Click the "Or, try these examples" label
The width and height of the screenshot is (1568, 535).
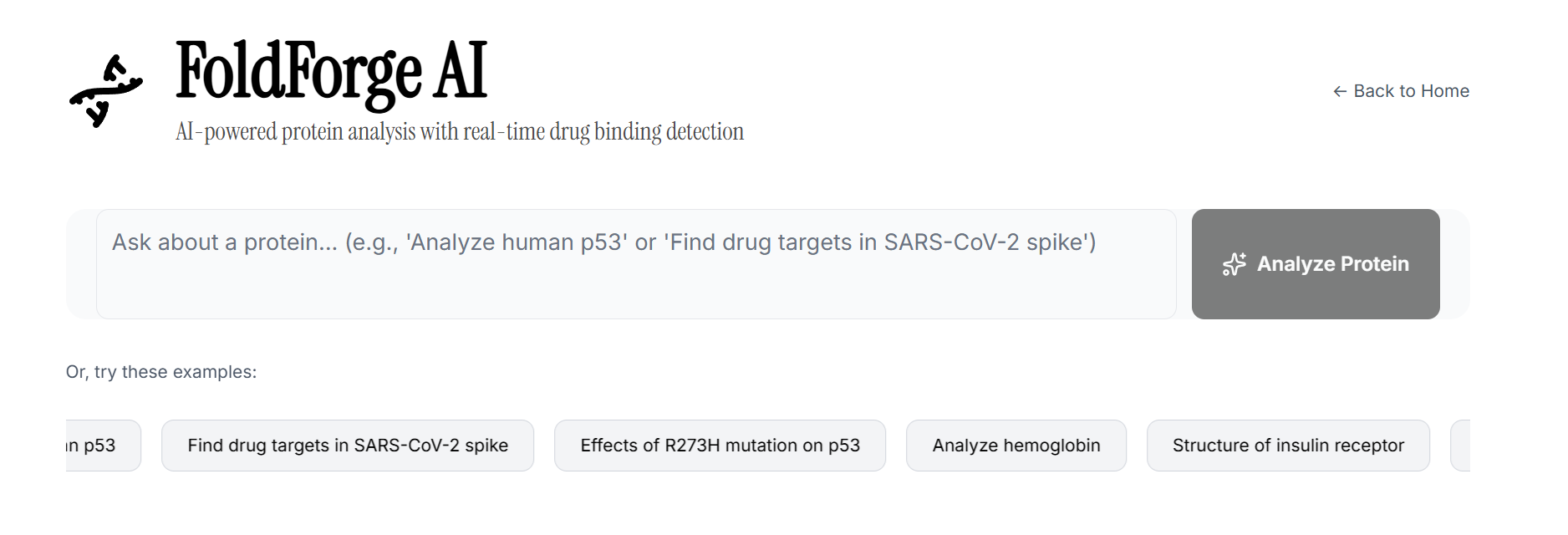[x=161, y=372]
